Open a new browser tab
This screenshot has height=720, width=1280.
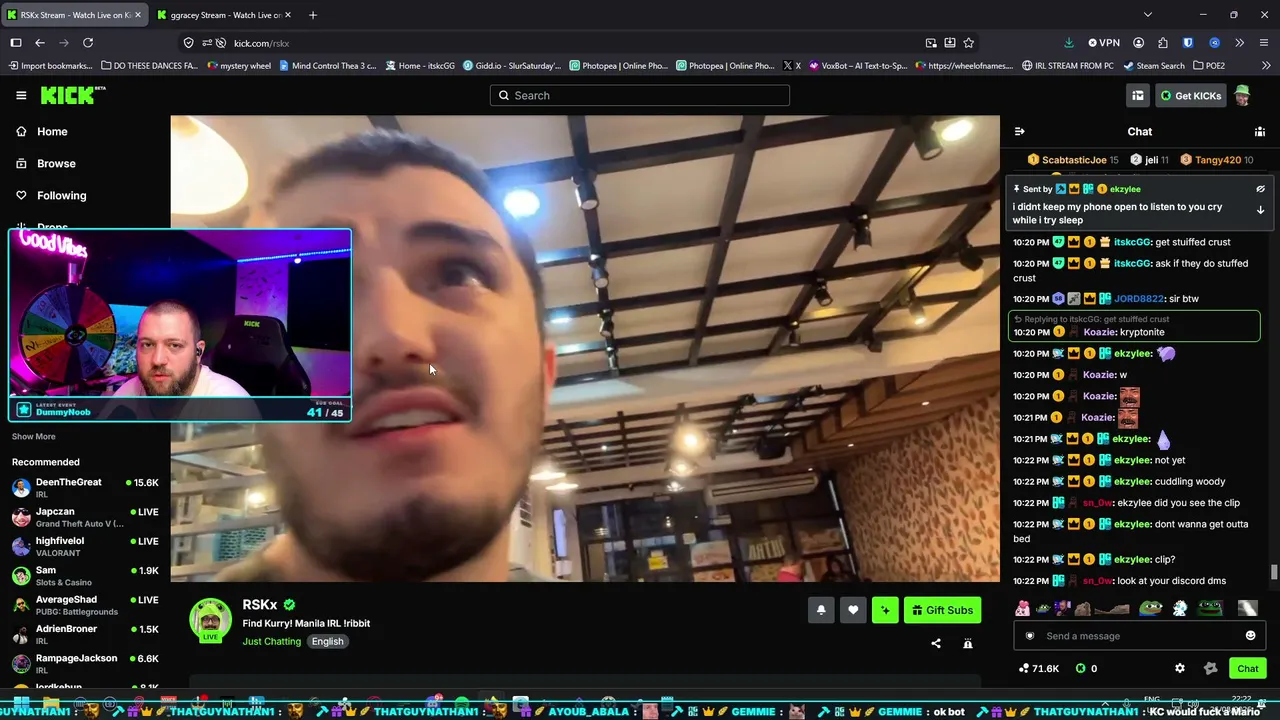313,15
